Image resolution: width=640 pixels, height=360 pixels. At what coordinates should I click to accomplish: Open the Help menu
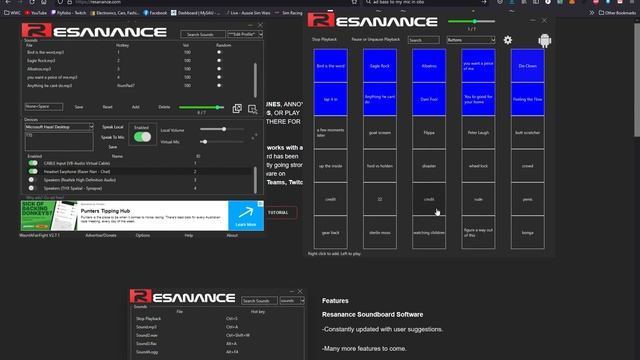point(189,236)
